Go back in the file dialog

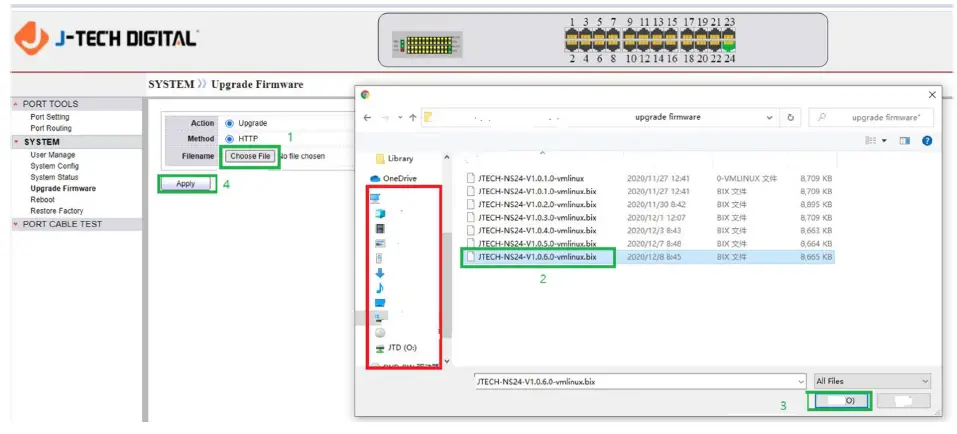click(x=367, y=117)
